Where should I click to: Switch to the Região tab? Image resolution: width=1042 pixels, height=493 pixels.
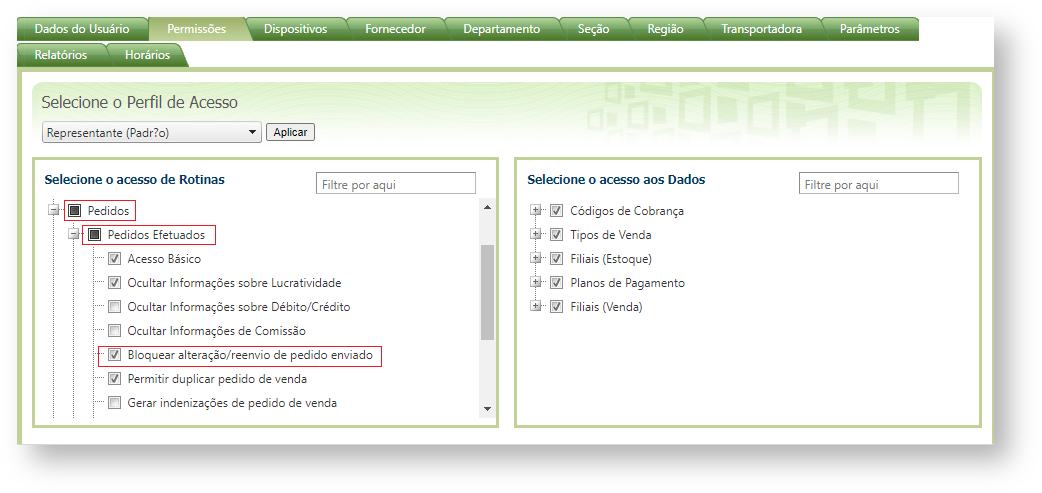(665, 29)
